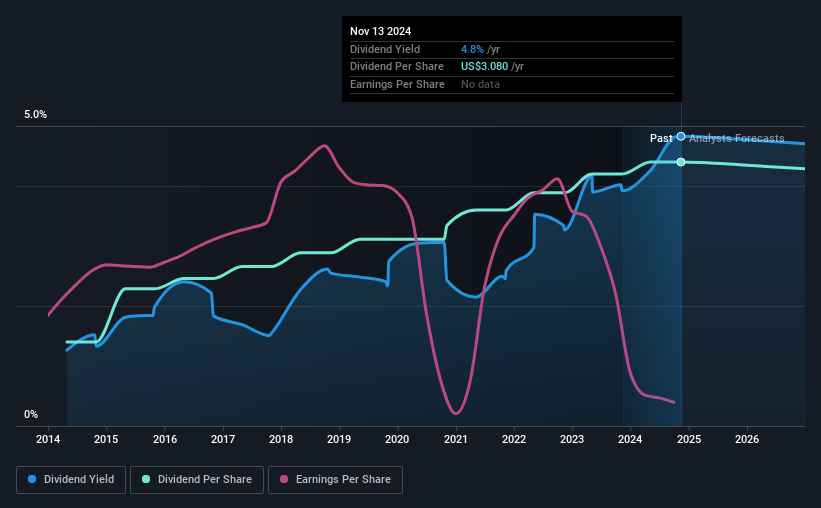821x508 pixels.
Task: Toggle the Dividend Per Share legend button
Action: coord(197,480)
